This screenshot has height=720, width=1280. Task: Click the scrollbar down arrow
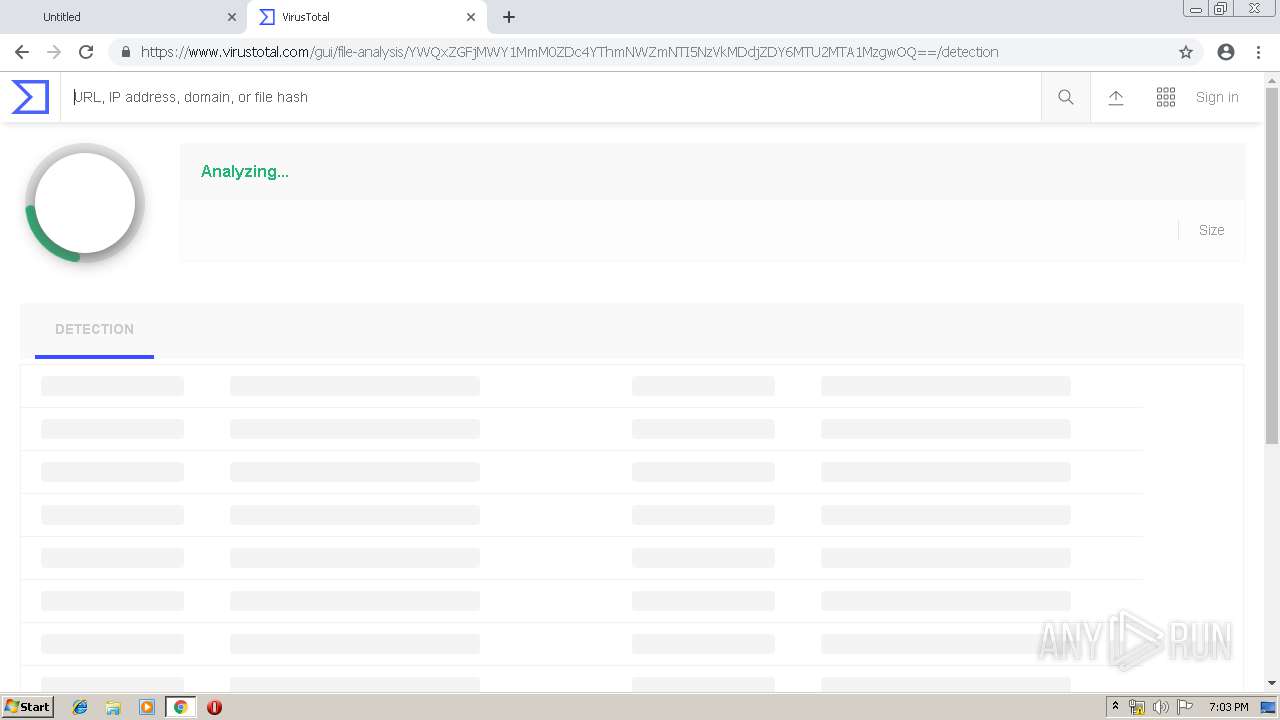(1272, 683)
